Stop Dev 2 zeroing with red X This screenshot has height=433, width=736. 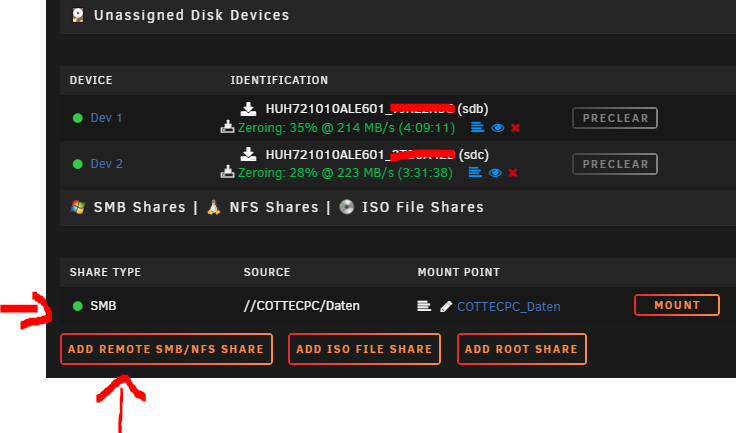[x=513, y=173]
